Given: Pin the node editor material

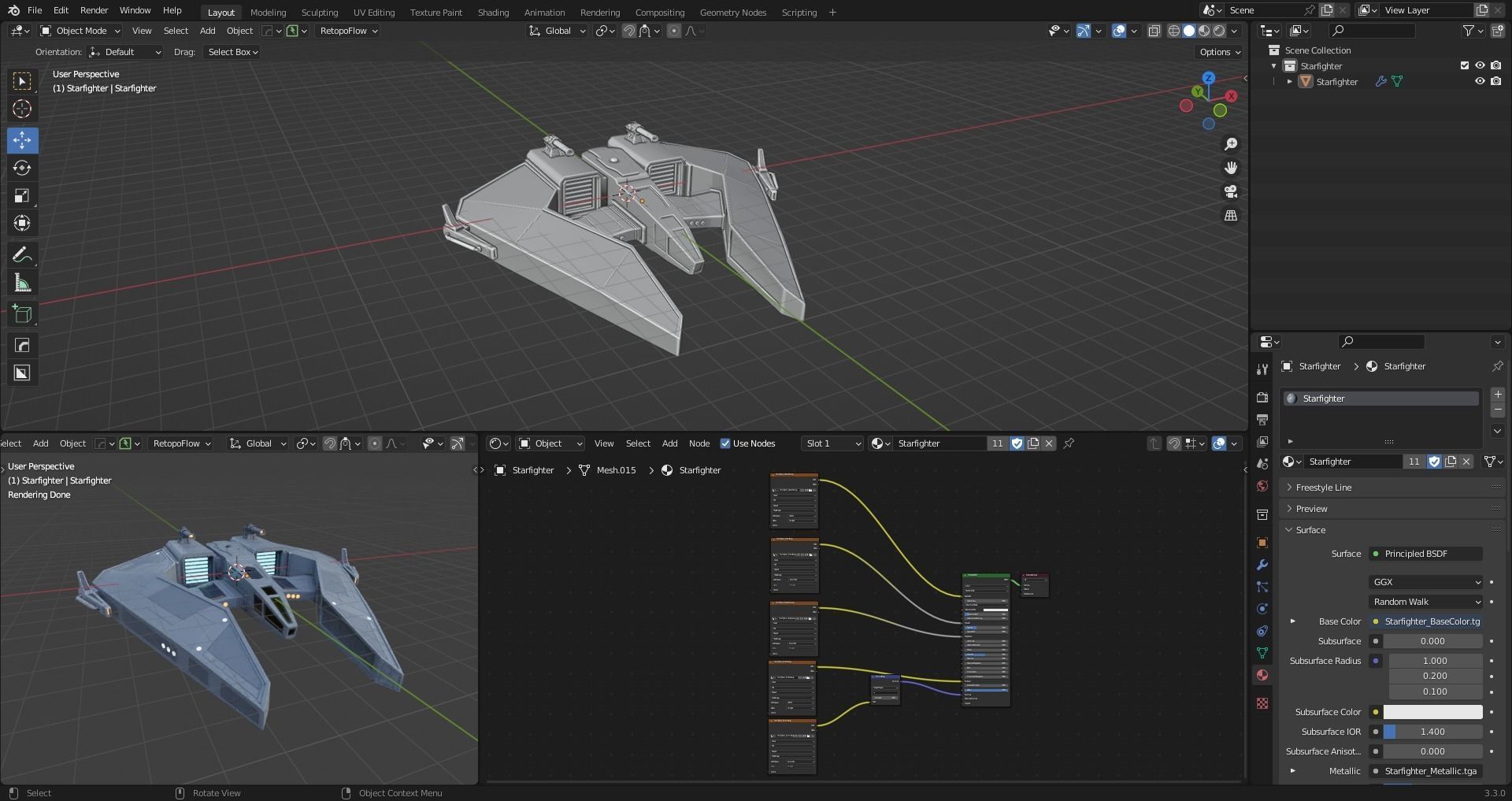Looking at the screenshot, I should (1069, 443).
